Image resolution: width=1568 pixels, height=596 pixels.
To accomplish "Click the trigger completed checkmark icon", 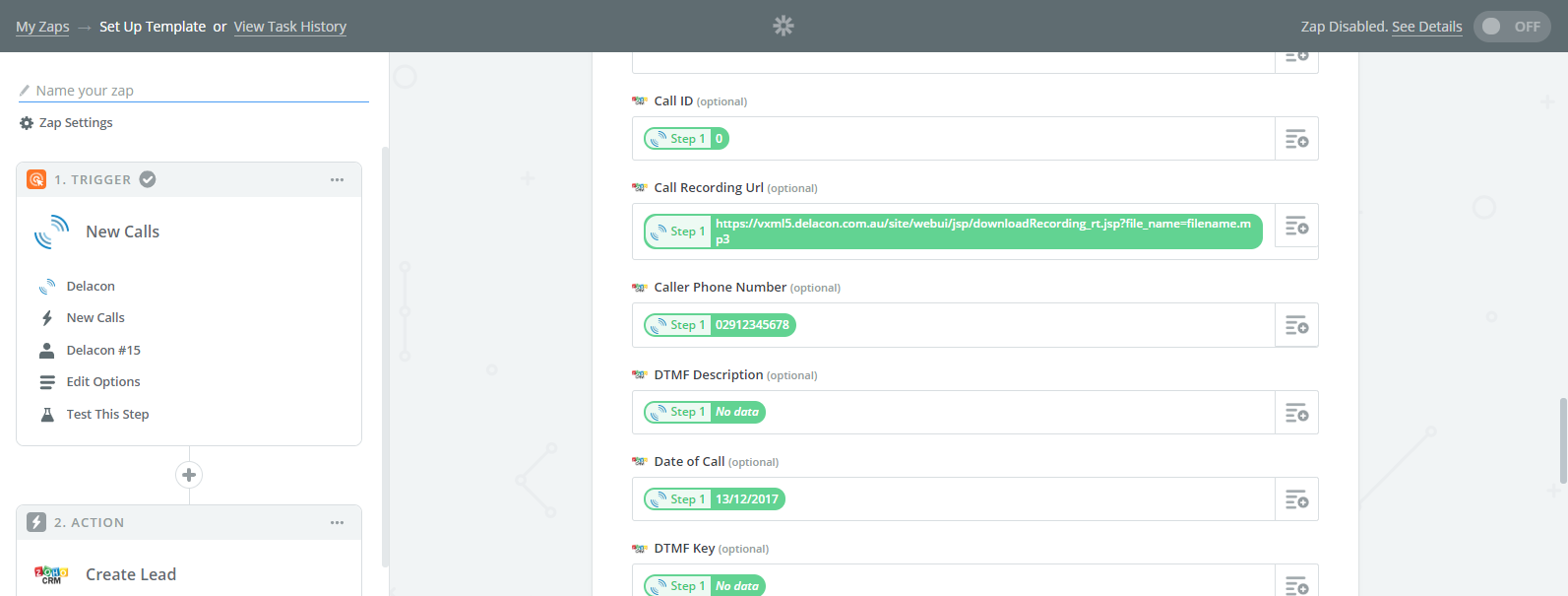I will tap(148, 179).
